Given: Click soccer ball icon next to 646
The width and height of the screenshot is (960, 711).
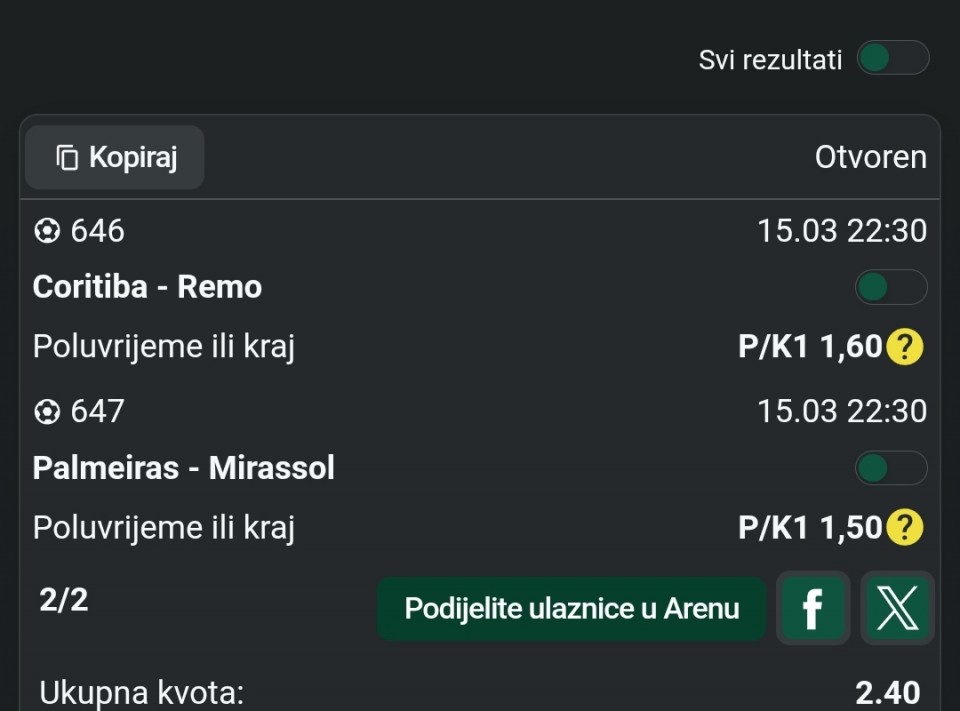Looking at the screenshot, I should point(46,232).
